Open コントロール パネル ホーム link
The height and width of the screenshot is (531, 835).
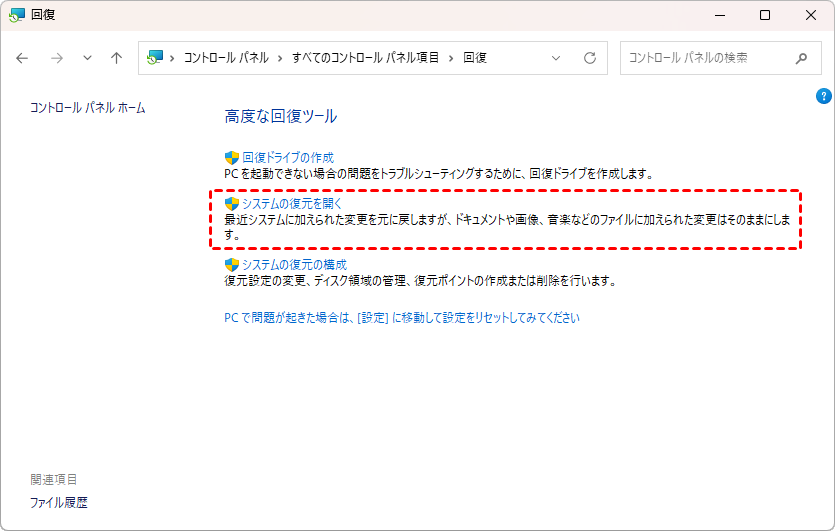87,108
